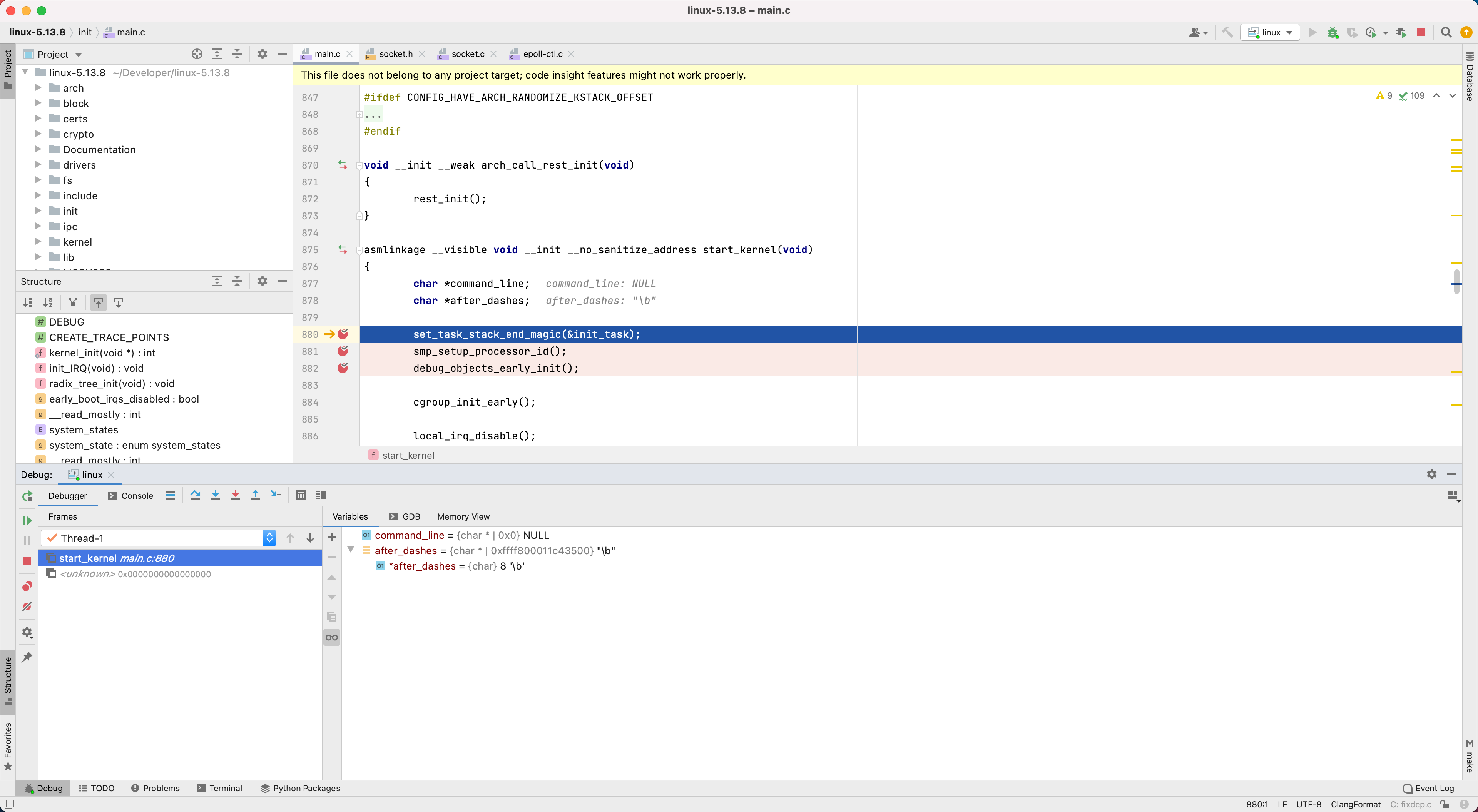
Task: Click the Rerun linux debug icon
Action: pyautogui.click(x=27, y=496)
